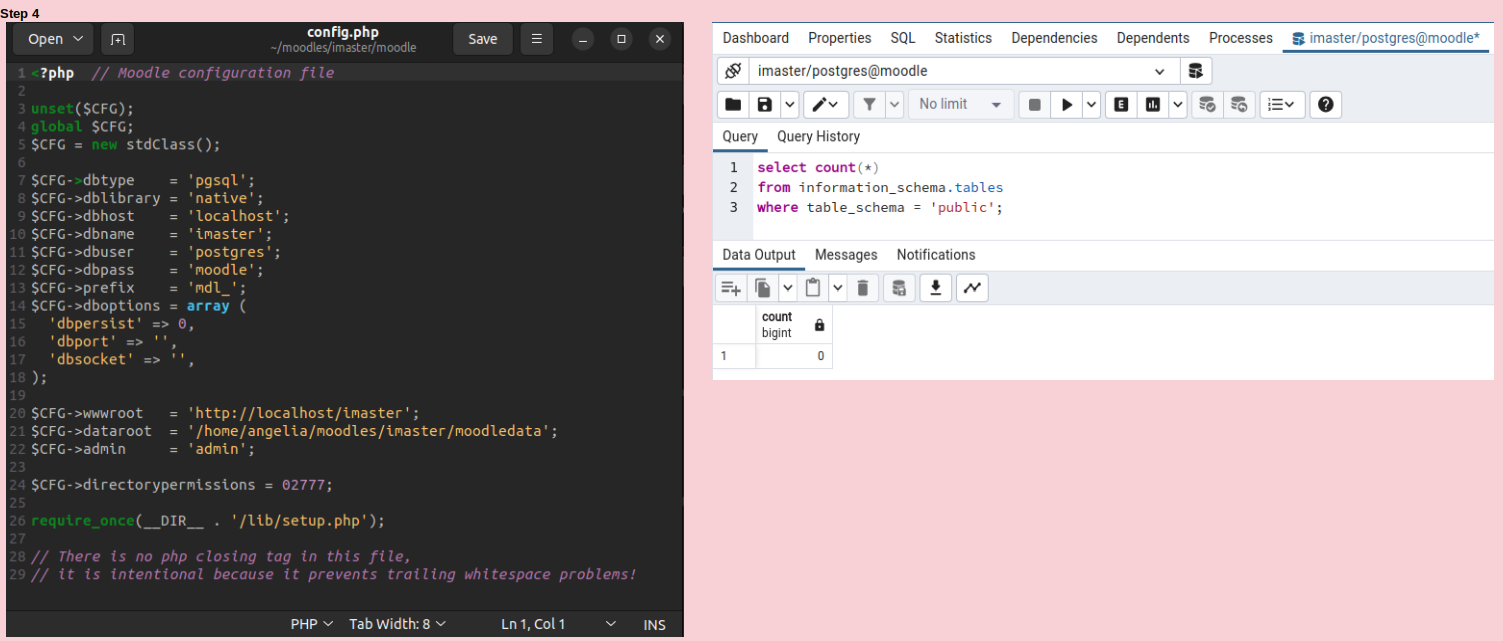Click the new document icon in text editor

(x=118, y=39)
